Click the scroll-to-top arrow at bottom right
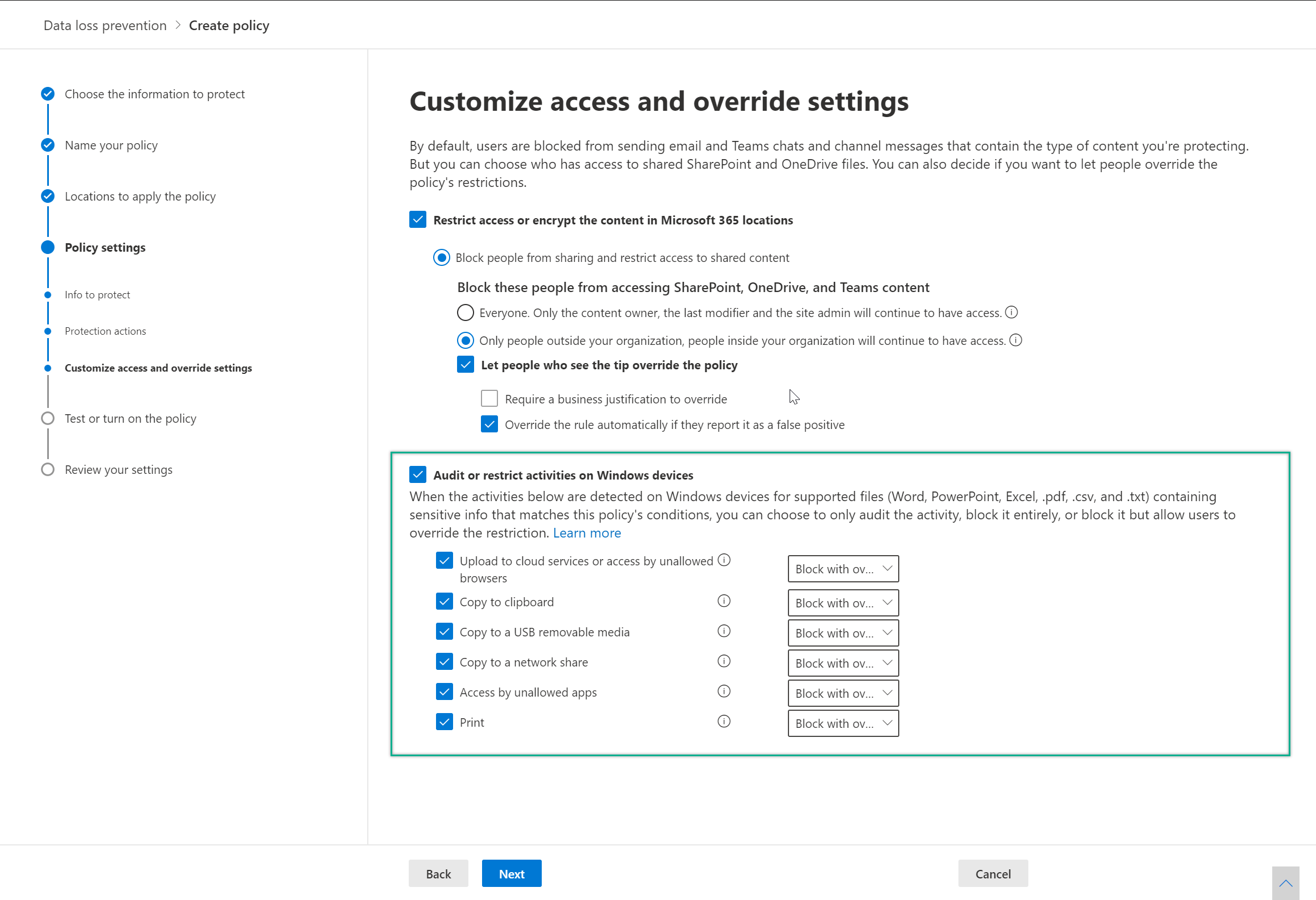1316x900 pixels. (1286, 882)
